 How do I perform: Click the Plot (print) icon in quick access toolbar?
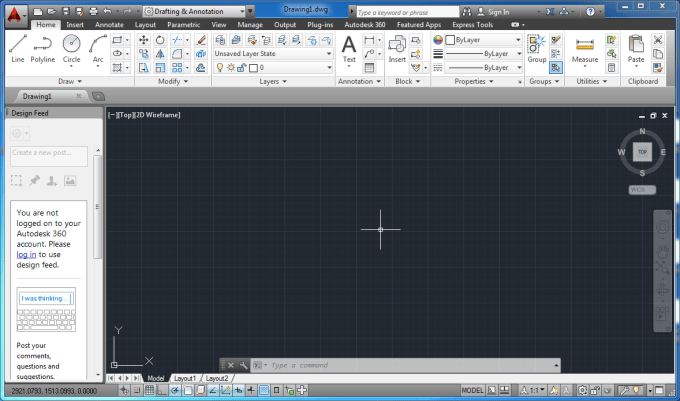point(93,12)
